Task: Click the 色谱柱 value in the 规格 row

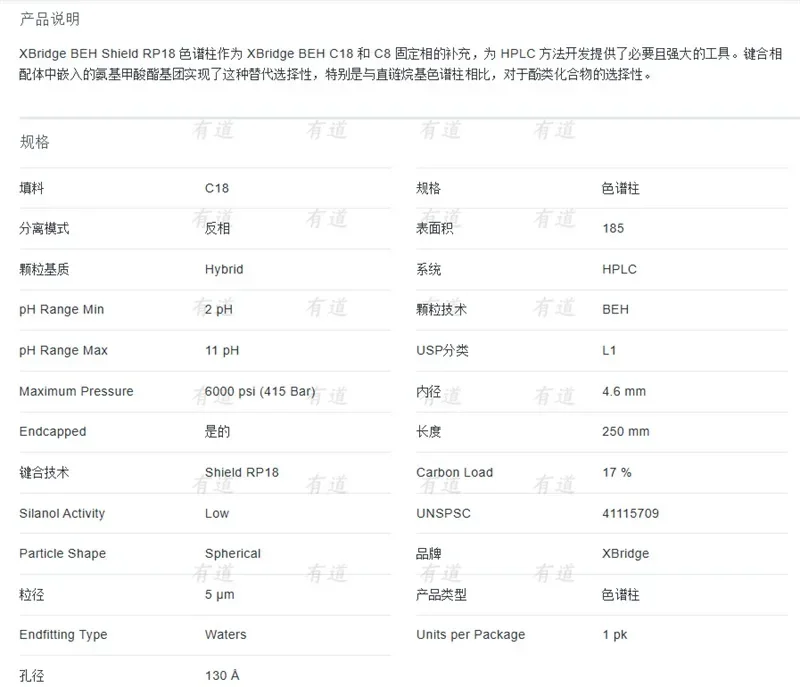Action: (x=620, y=188)
